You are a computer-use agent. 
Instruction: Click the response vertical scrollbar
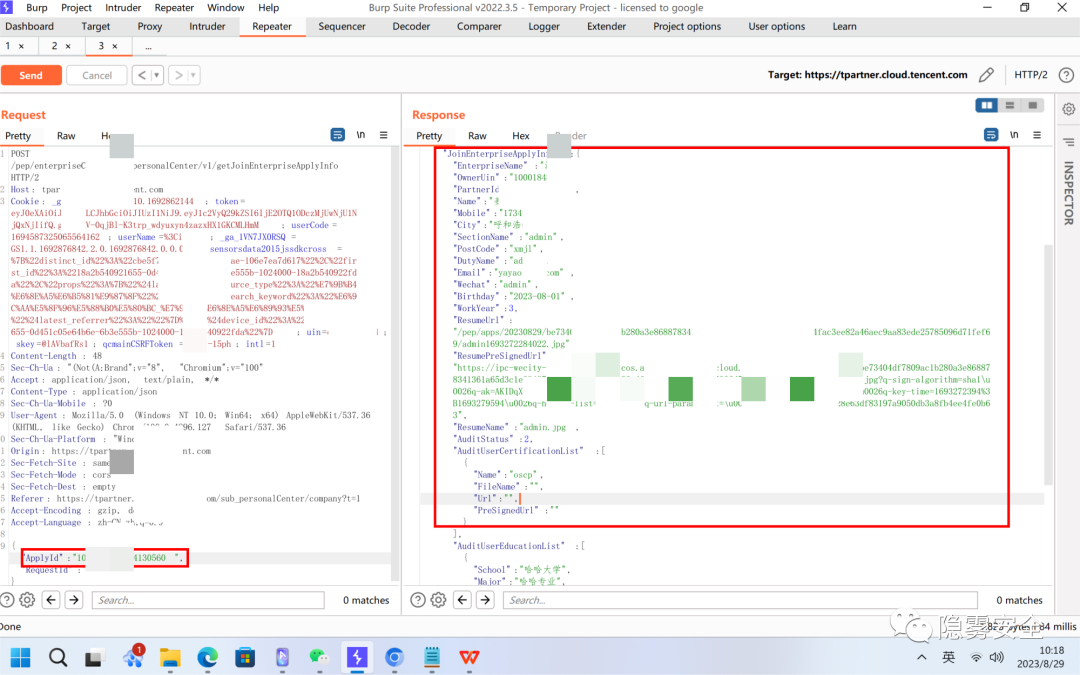click(1048, 365)
